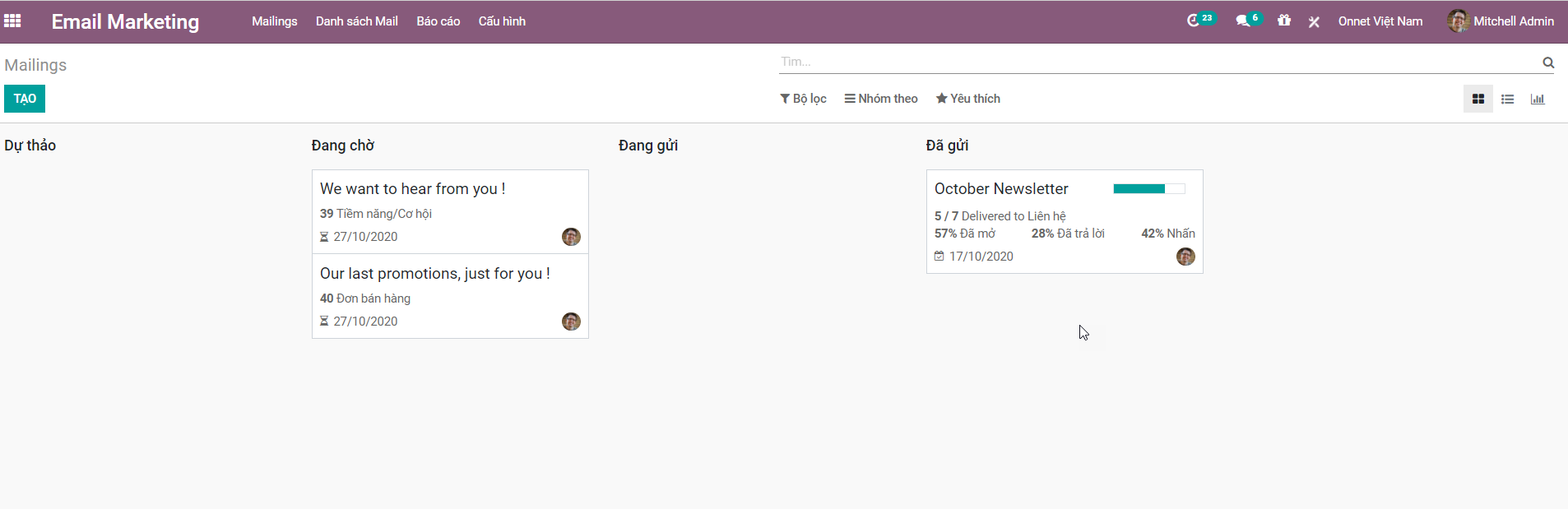Expand the Nhóm theo grouping dropdown
The image size is (1568, 509).
tap(880, 99)
